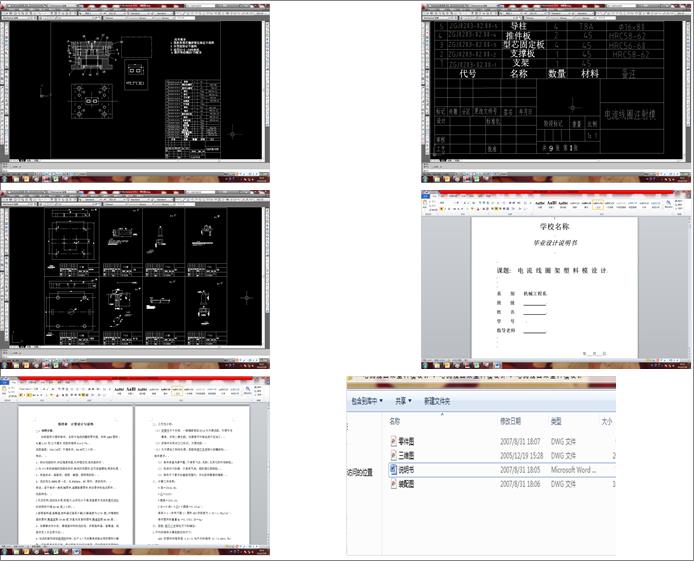The height and width of the screenshot is (561, 694).
Task: Click the Find icon in cover page Word ribbon
Action: [668, 203]
